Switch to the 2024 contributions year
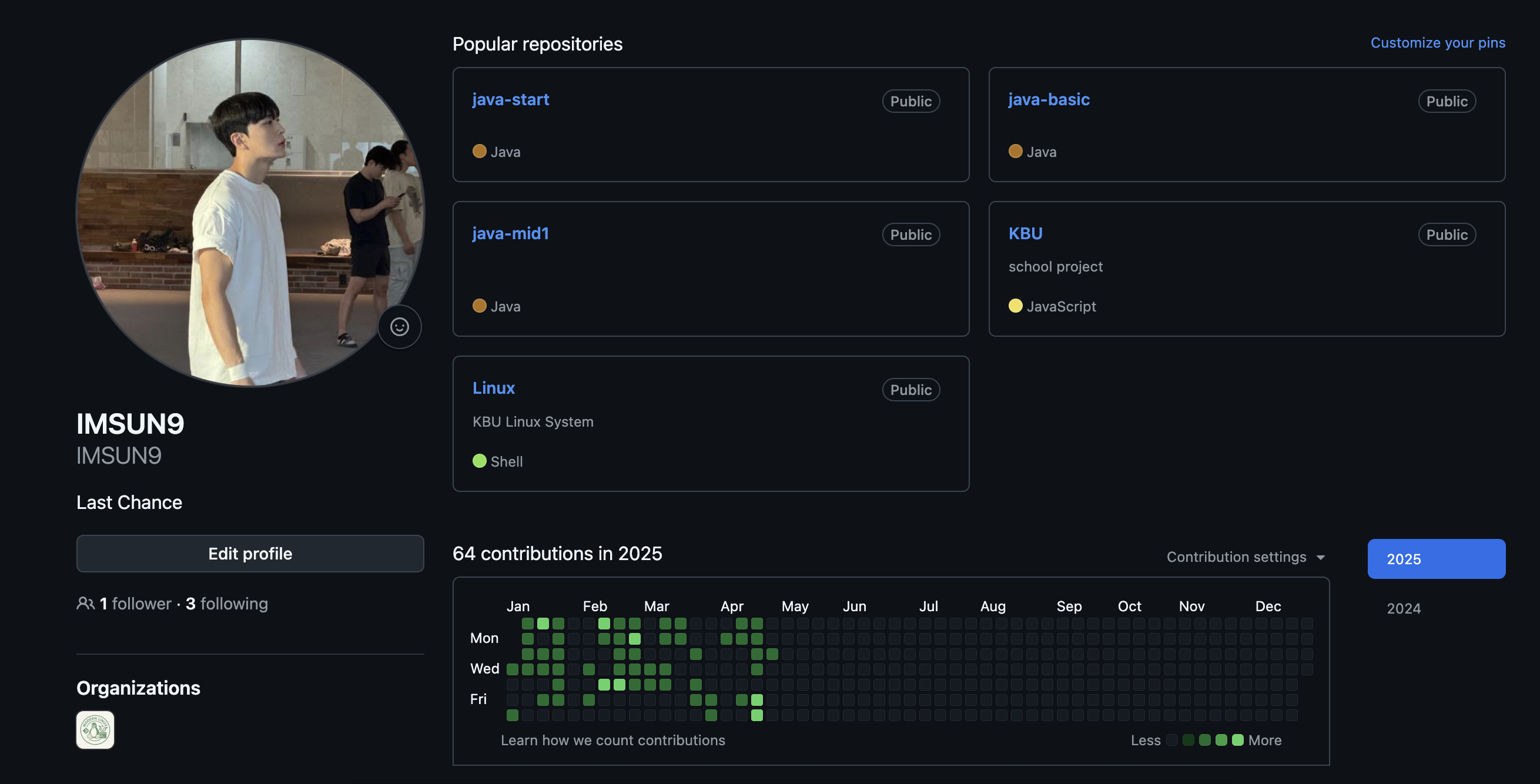The height and width of the screenshot is (784, 1540). coord(1403,608)
